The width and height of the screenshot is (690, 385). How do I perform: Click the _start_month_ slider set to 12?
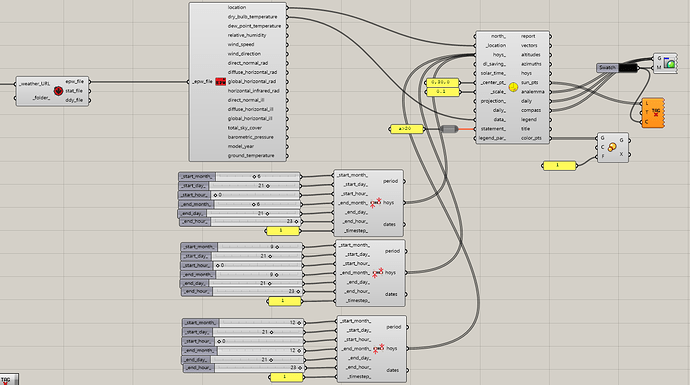coord(243,323)
